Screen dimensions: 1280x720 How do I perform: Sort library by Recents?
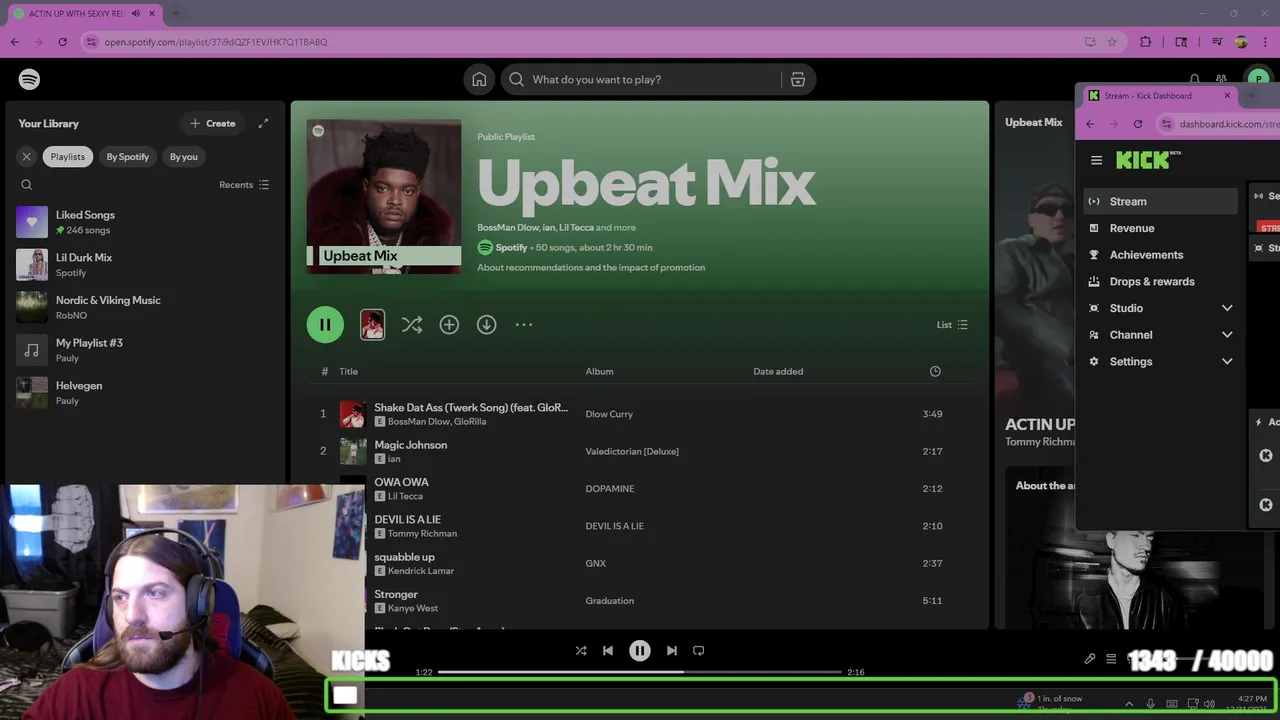244,185
